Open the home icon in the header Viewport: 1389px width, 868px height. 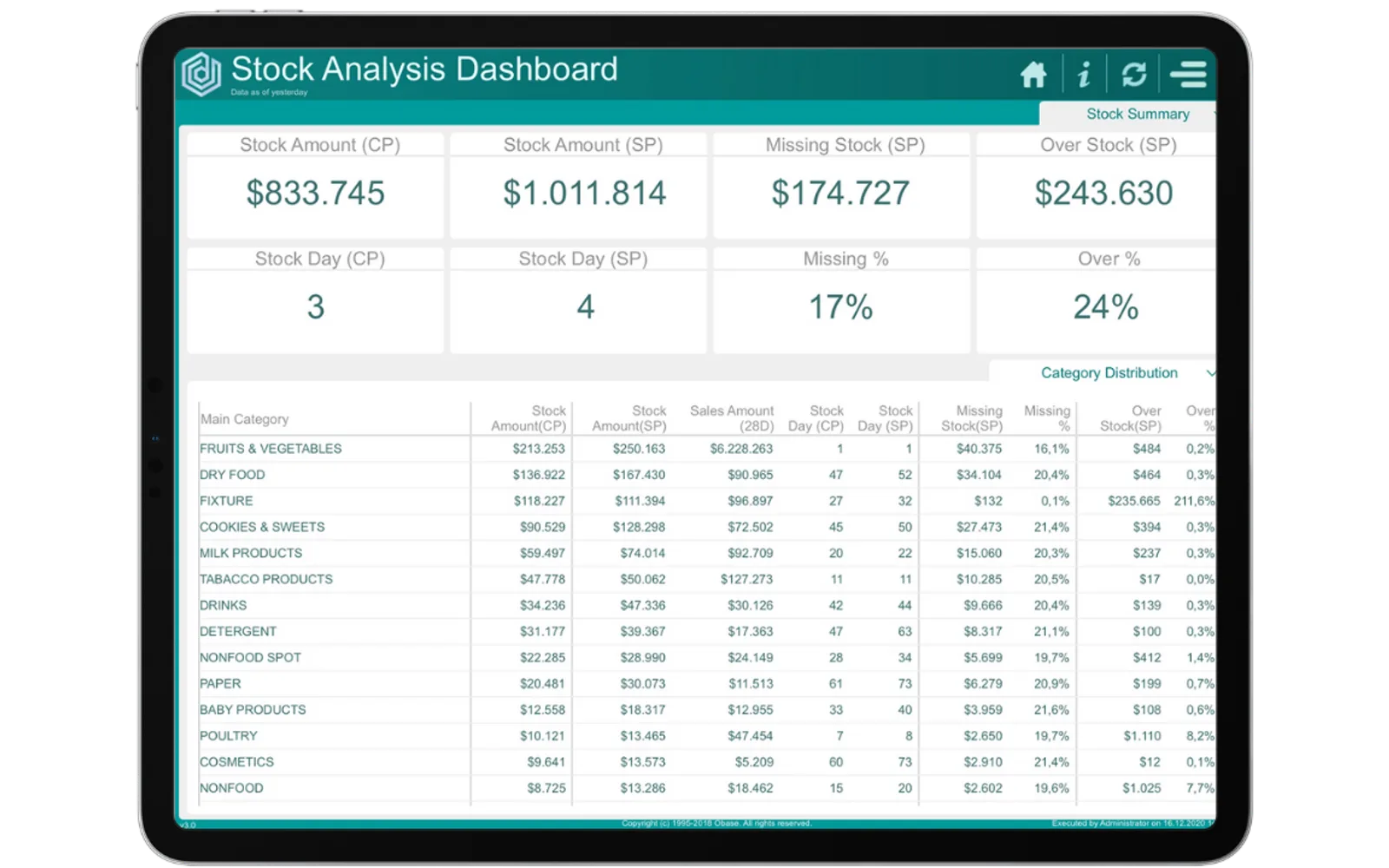(x=1033, y=75)
